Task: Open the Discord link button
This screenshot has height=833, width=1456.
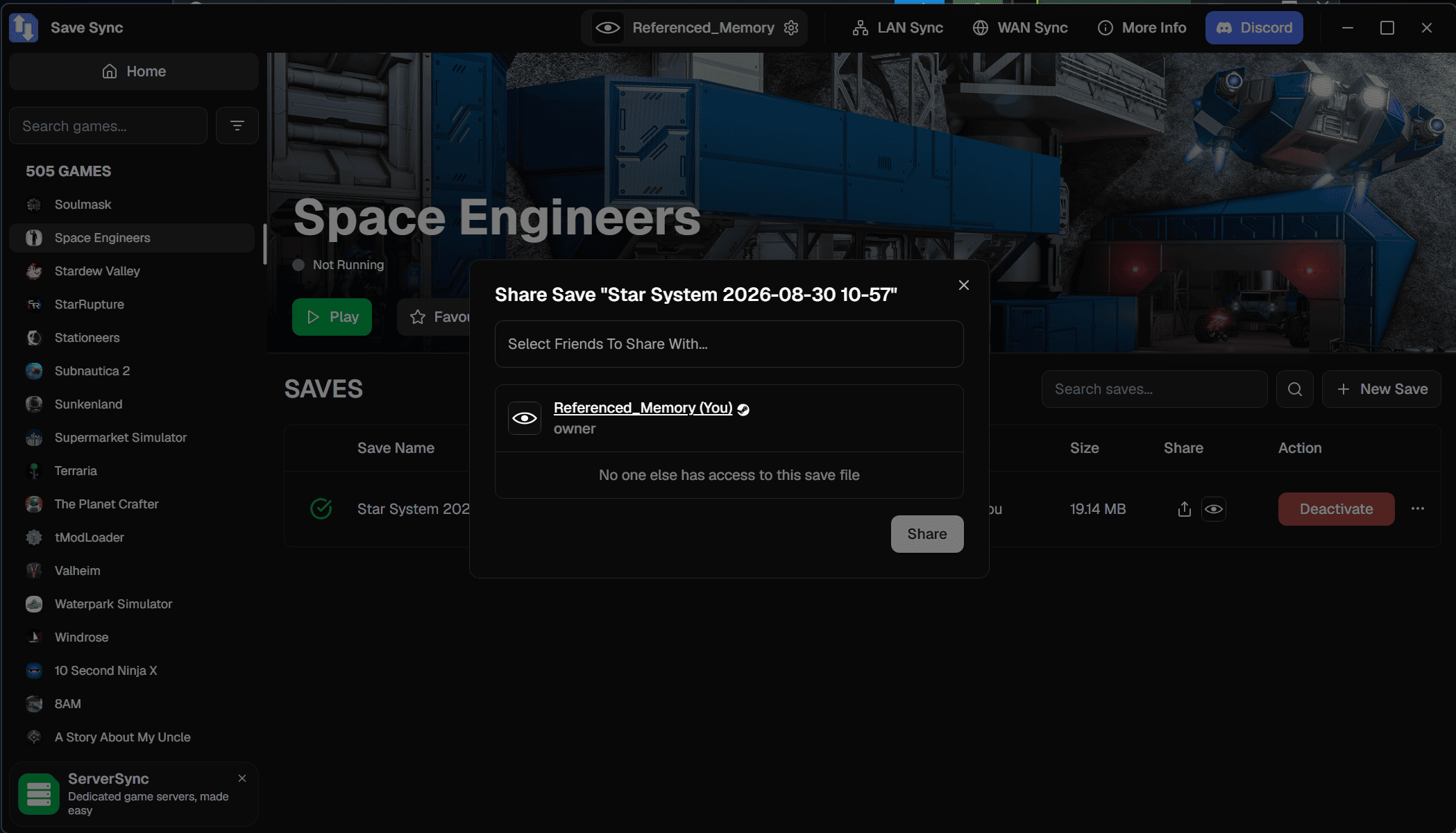Action: click(x=1254, y=28)
